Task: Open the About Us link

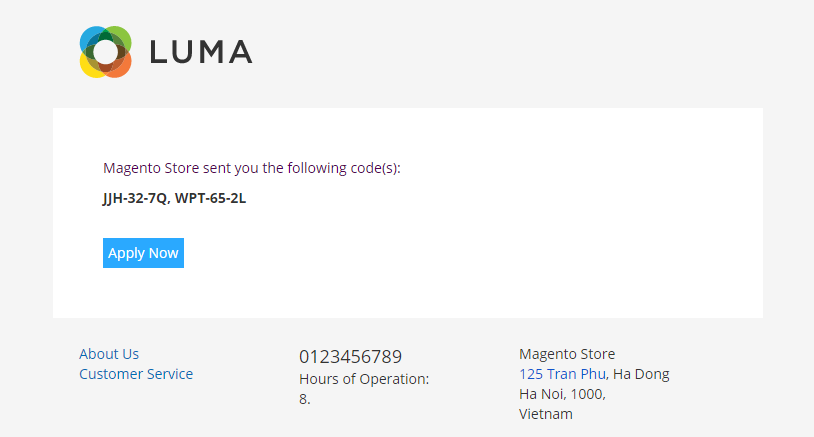Action: pyautogui.click(x=109, y=354)
